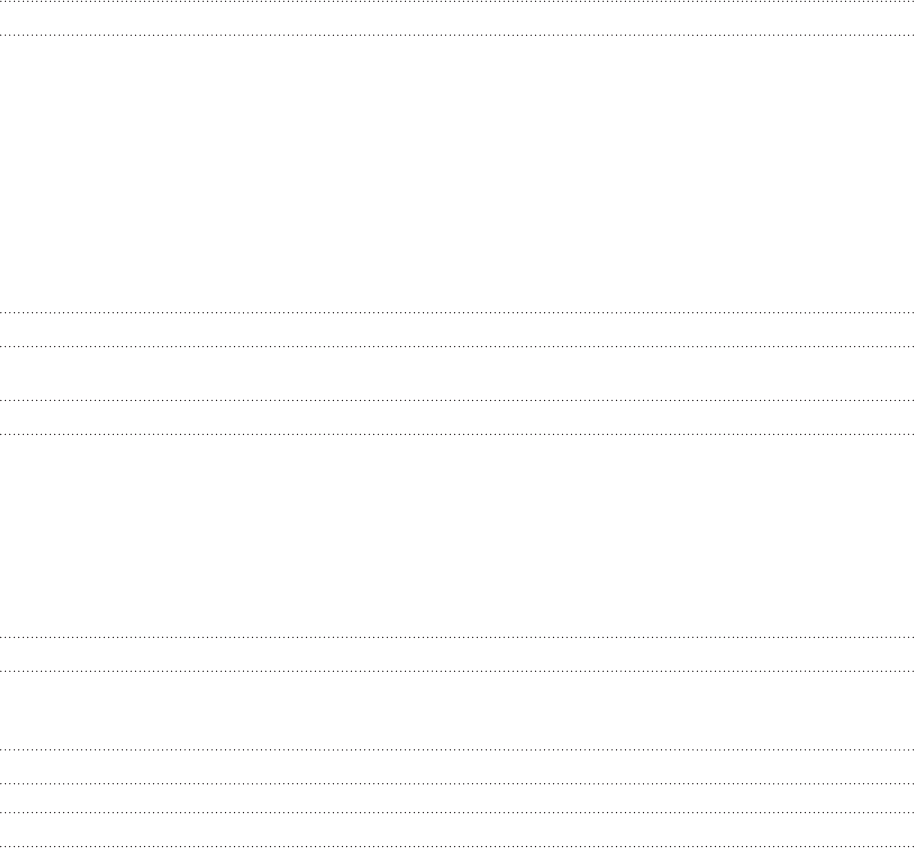914x848 pixels.
Task: Click the narrow band between seventh and eighth lines
Action: coord(457,655)
